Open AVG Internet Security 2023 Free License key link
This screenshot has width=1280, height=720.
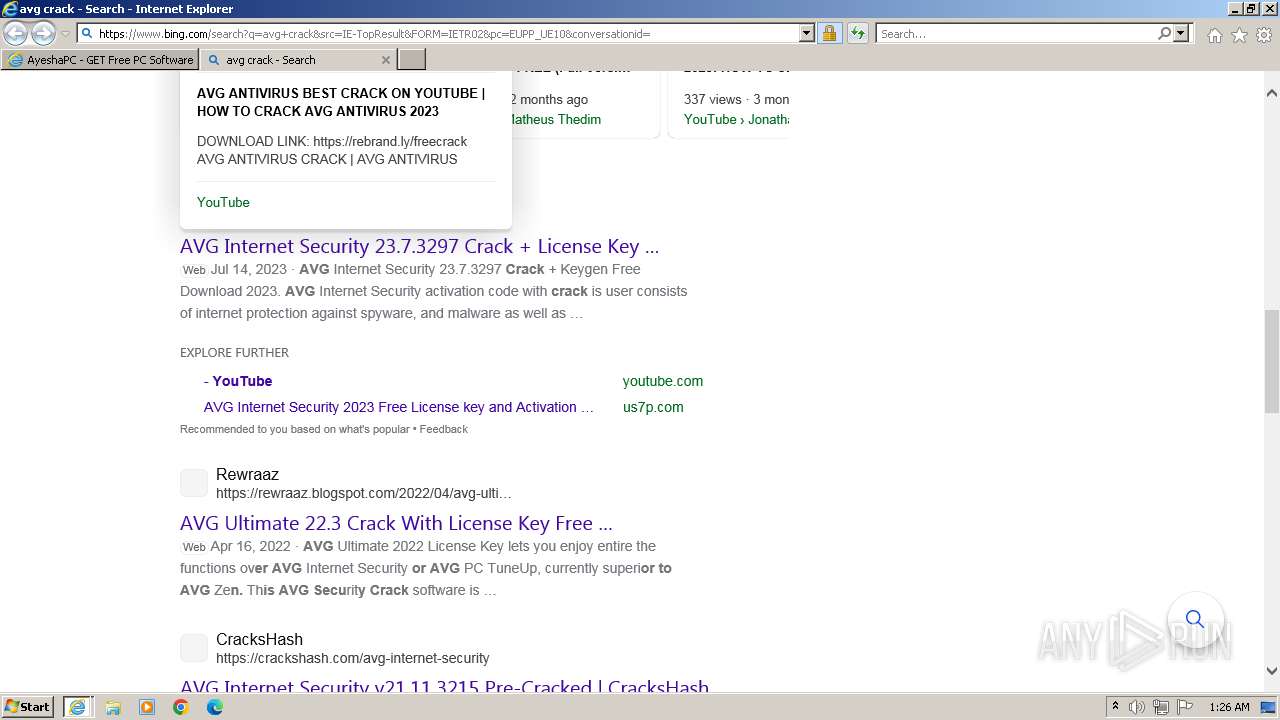tap(399, 407)
